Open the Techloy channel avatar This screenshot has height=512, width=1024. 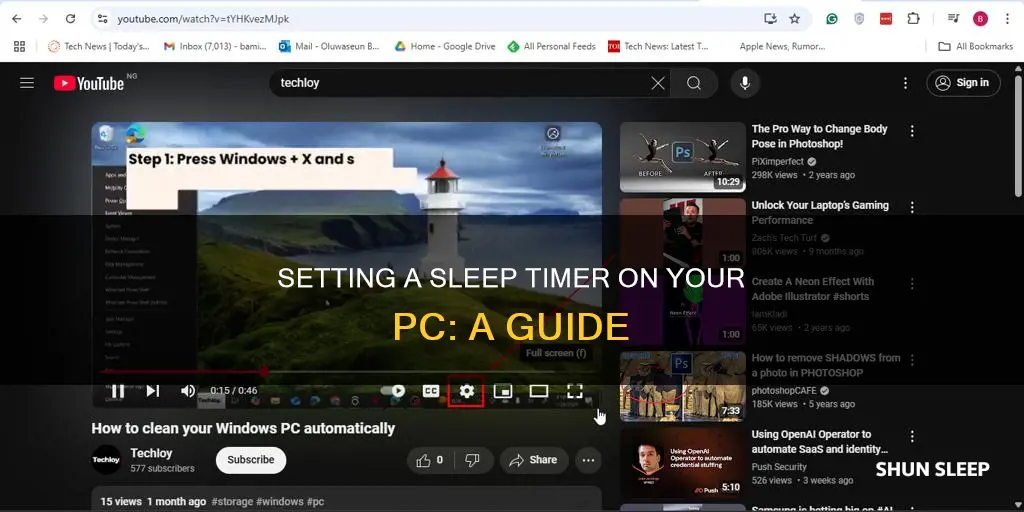pyautogui.click(x=106, y=460)
